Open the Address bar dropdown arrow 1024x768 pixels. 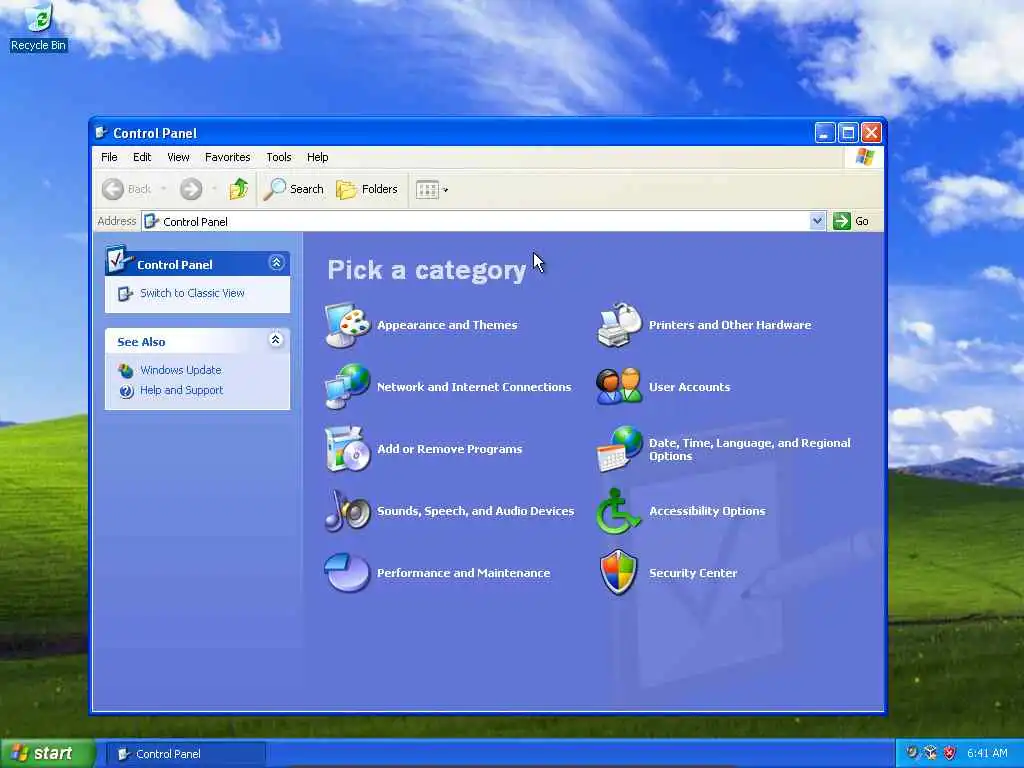817,221
